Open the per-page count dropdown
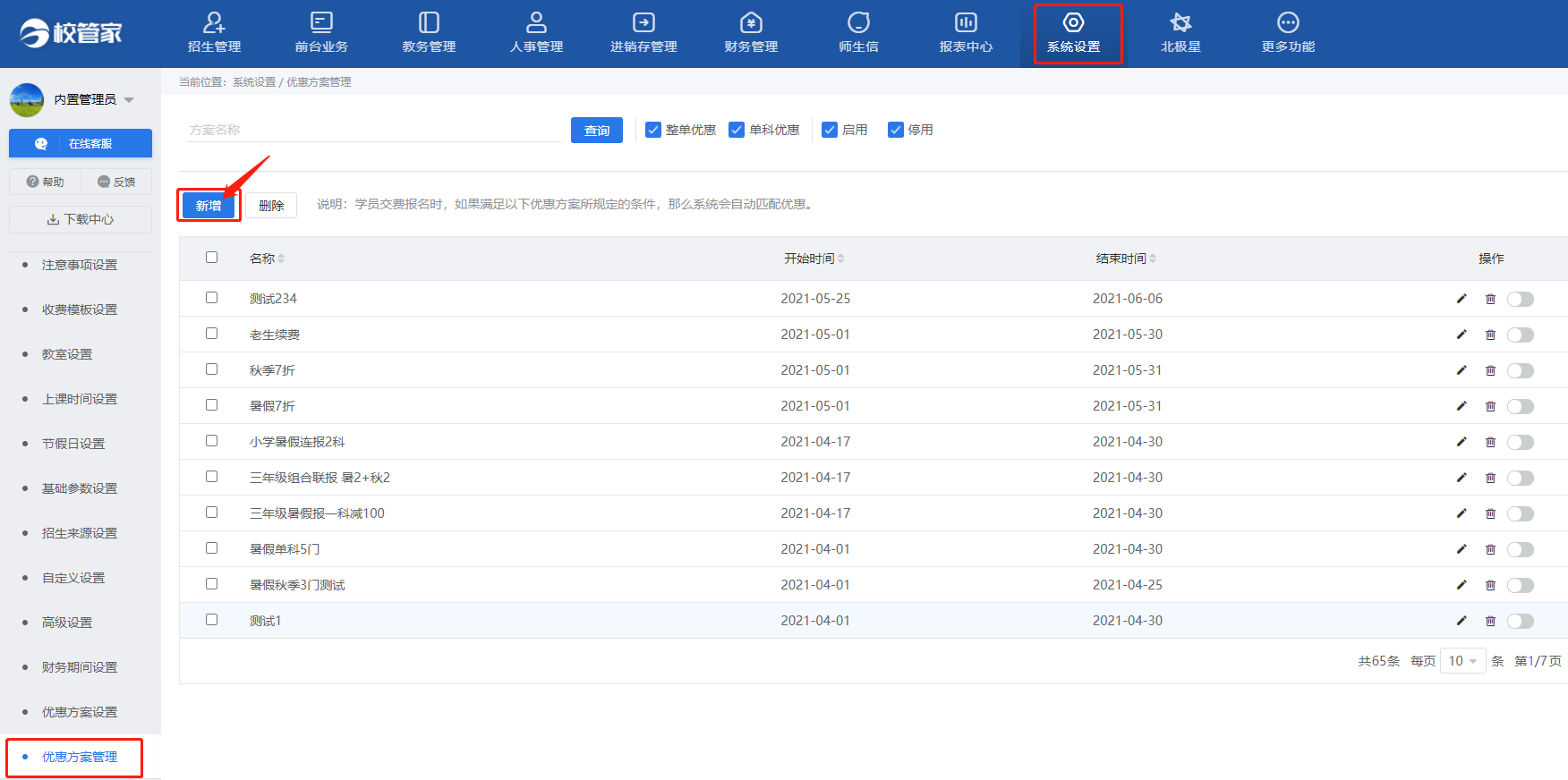This screenshot has width=1568, height=780. [1462, 661]
